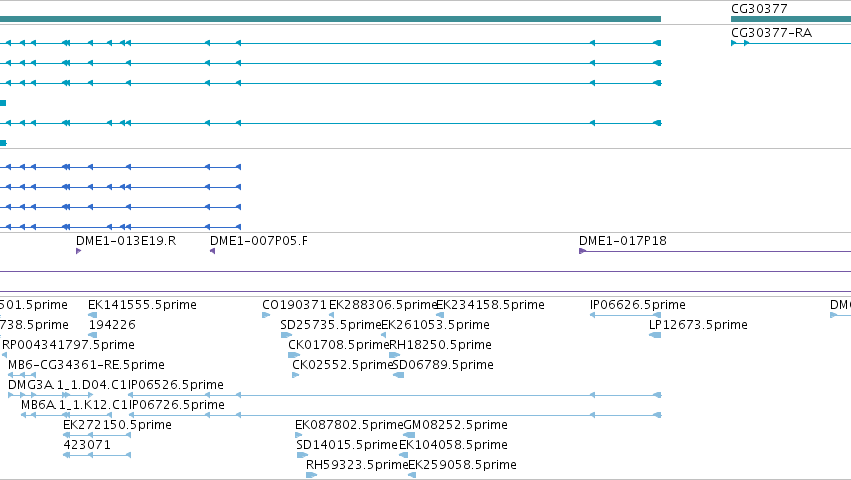Click the DMG3A.1_1.D04.C1 label
Screen dimensions: 851x480
pyautogui.click(x=67, y=385)
